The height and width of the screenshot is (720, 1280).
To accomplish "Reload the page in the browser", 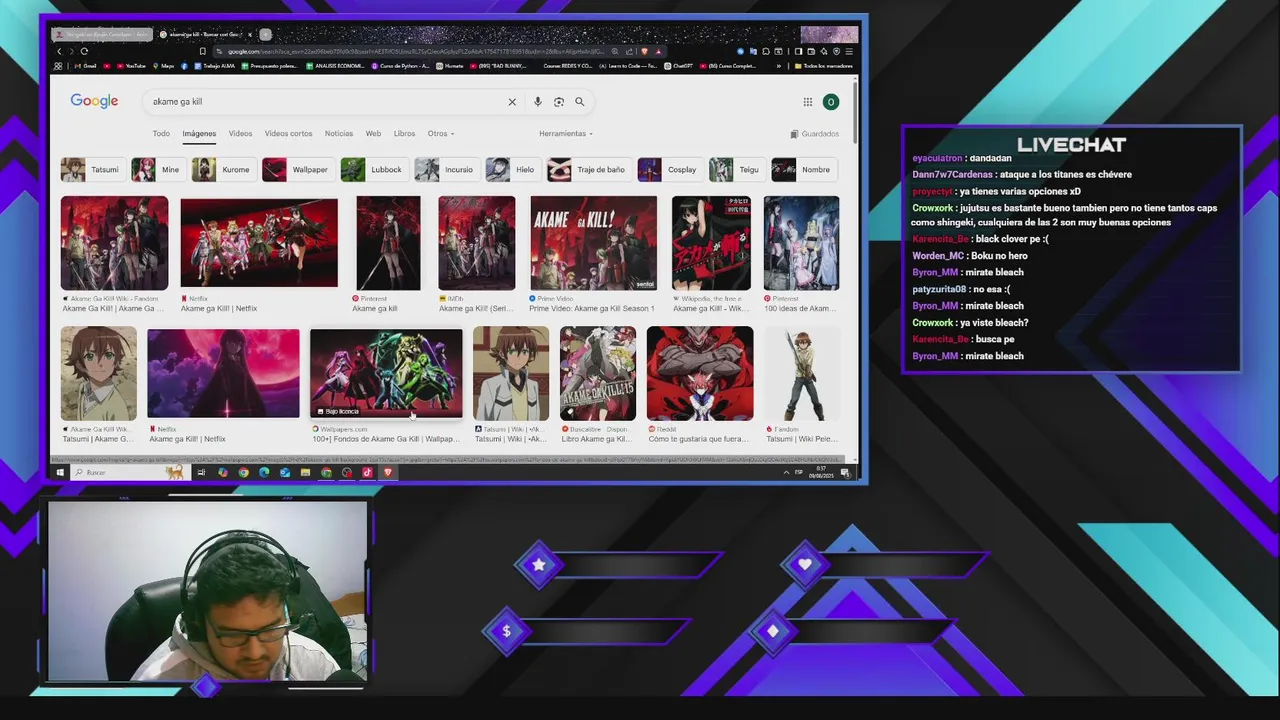I will click(x=84, y=51).
